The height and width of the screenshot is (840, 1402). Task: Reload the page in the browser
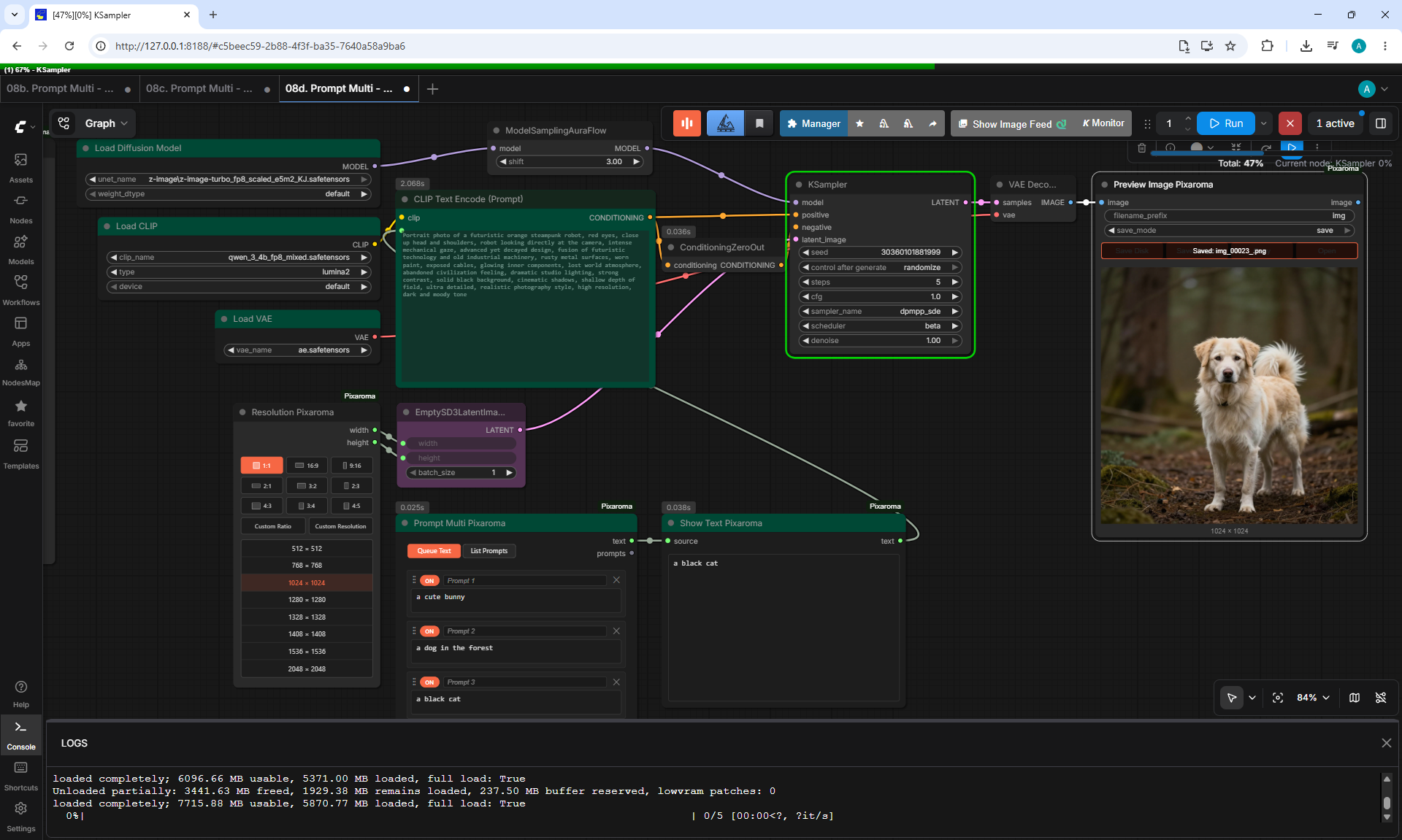(69, 46)
